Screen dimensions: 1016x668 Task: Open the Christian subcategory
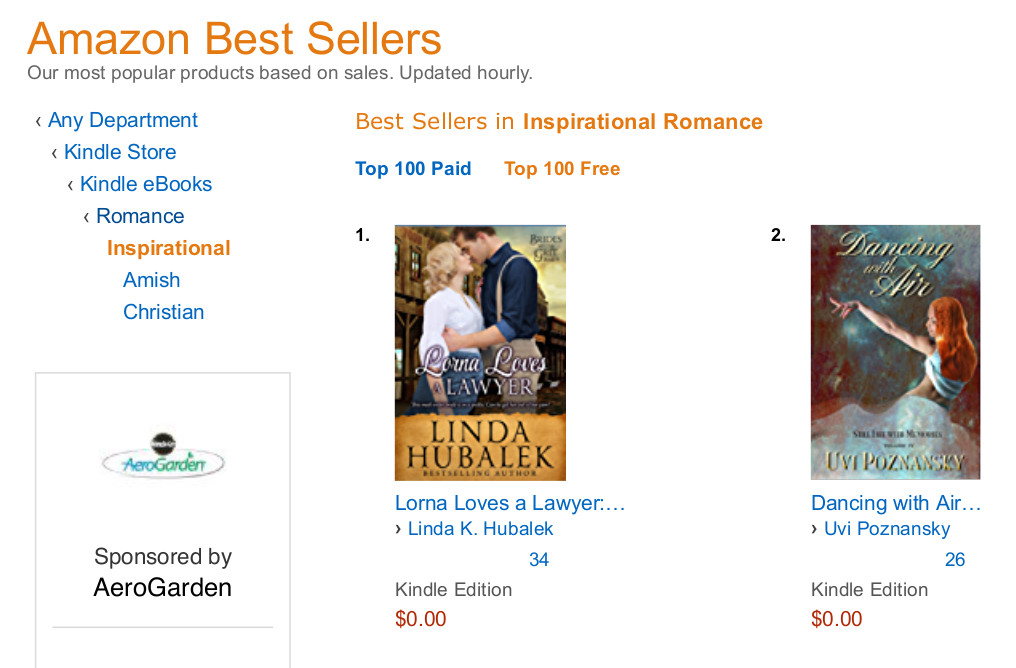[x=164, y=312]
